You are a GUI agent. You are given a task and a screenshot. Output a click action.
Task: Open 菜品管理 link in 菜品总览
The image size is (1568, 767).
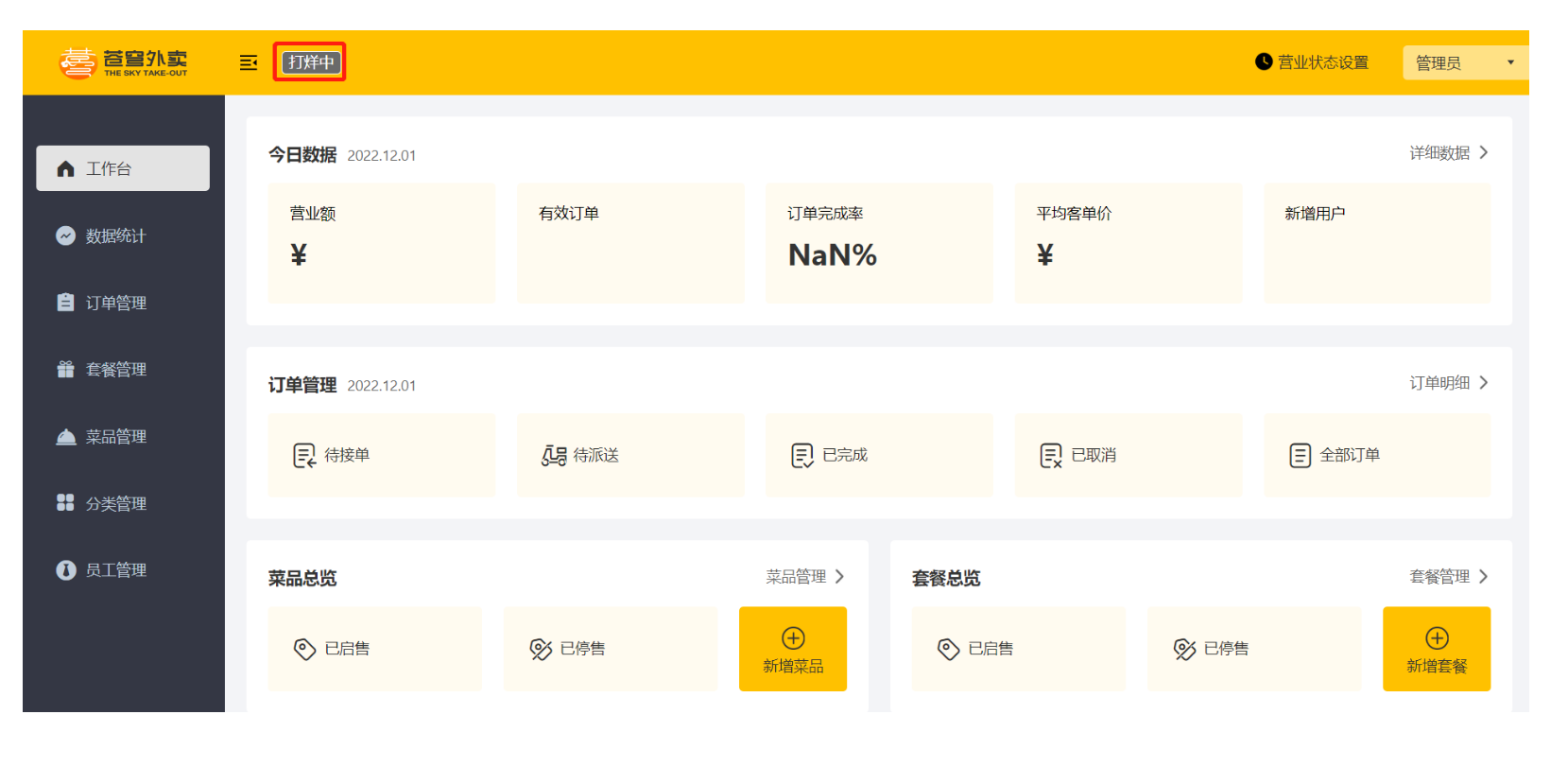(796, 577)
